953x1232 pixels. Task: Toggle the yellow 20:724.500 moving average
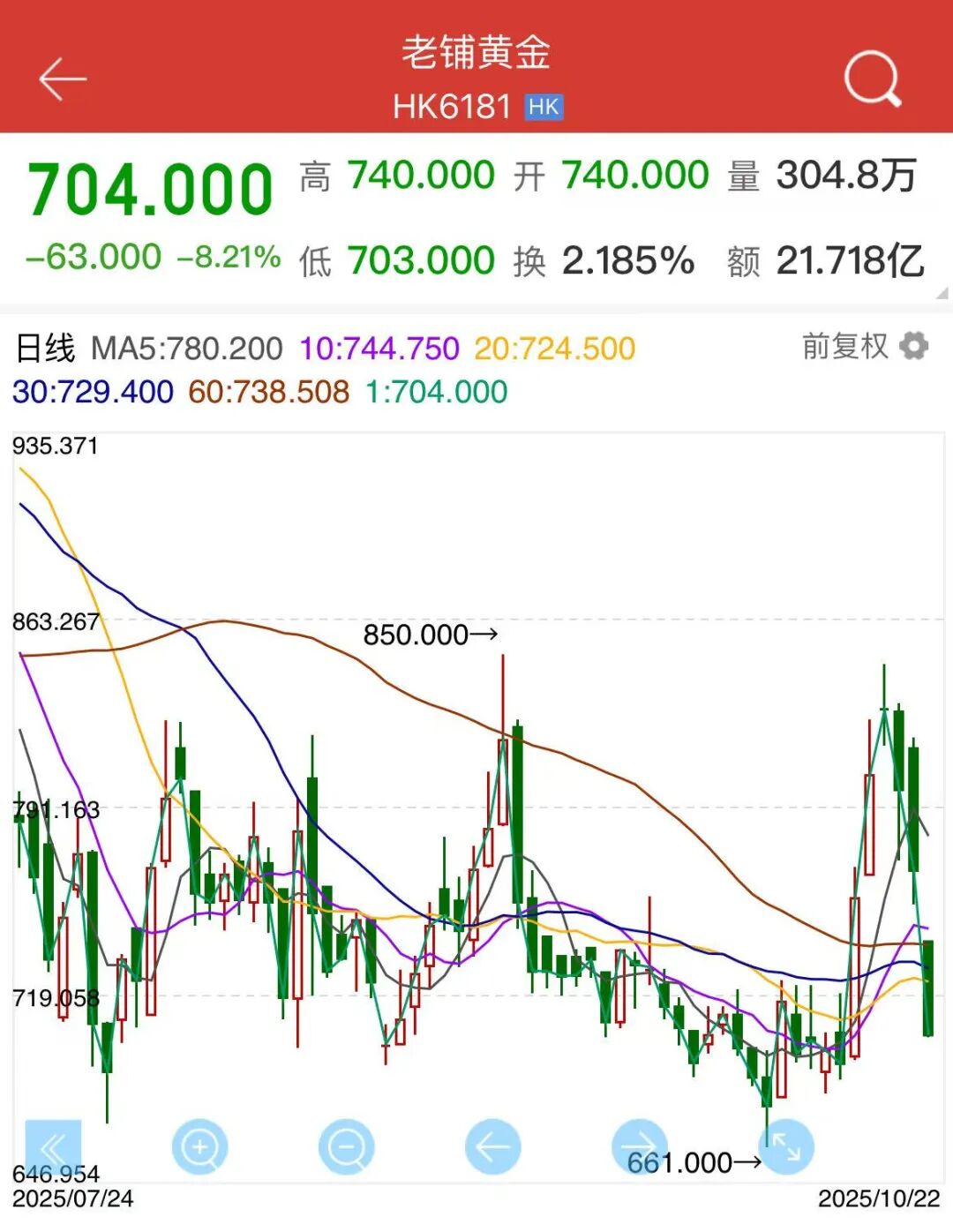554,349
